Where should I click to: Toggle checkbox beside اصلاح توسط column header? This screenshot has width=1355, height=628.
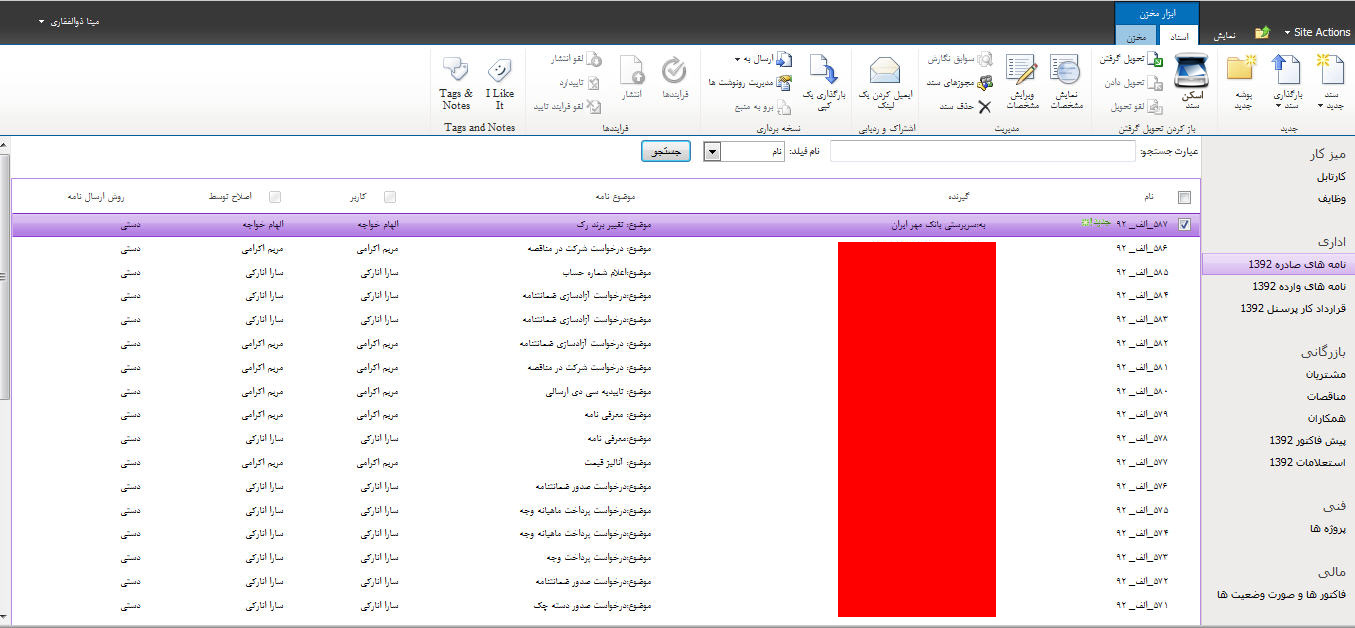(x=275, y=197)
